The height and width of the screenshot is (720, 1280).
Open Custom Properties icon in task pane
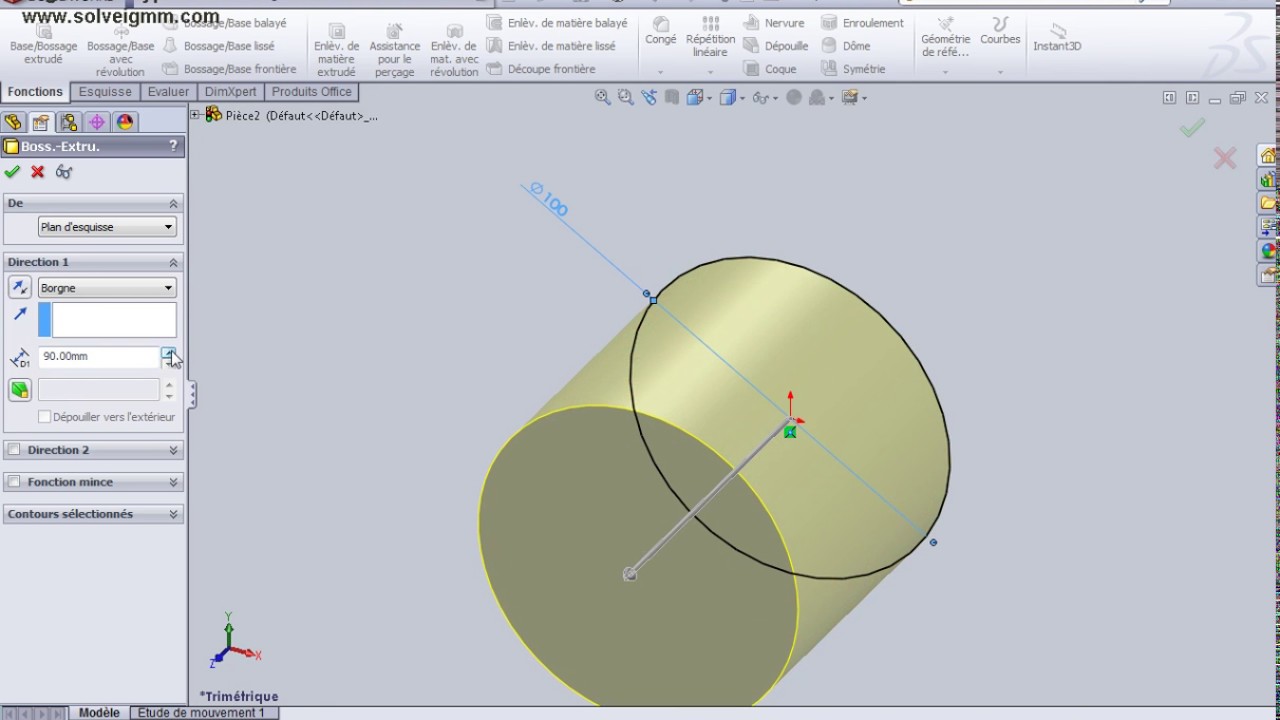click(1268, 273)
